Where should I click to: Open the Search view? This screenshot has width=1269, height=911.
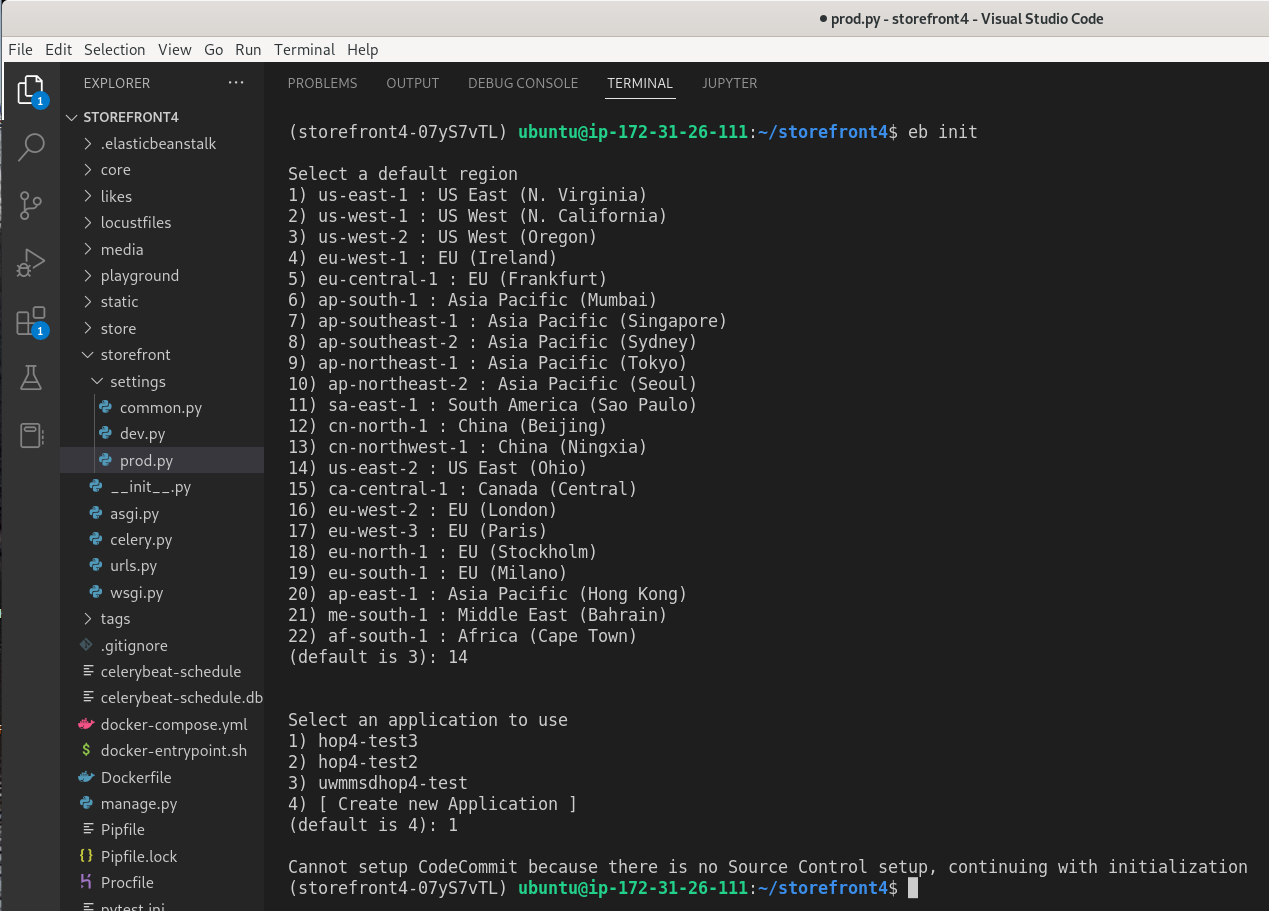[x=31, y=146]
